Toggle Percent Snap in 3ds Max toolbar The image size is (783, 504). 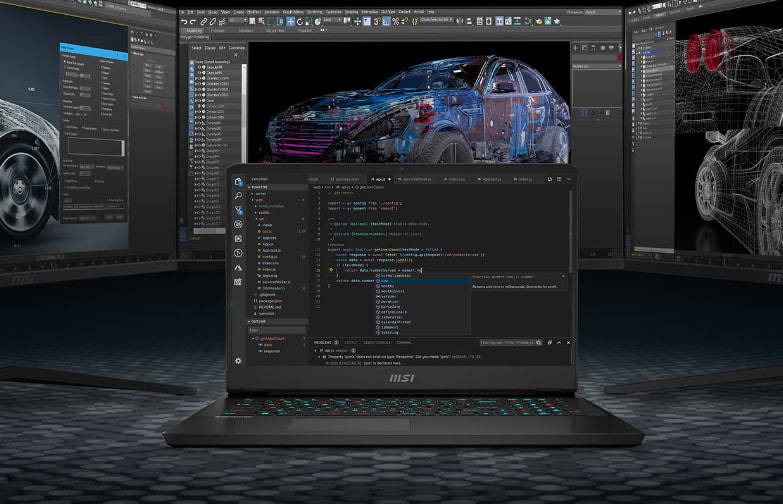pyautogui.click(x=395, y=21)
